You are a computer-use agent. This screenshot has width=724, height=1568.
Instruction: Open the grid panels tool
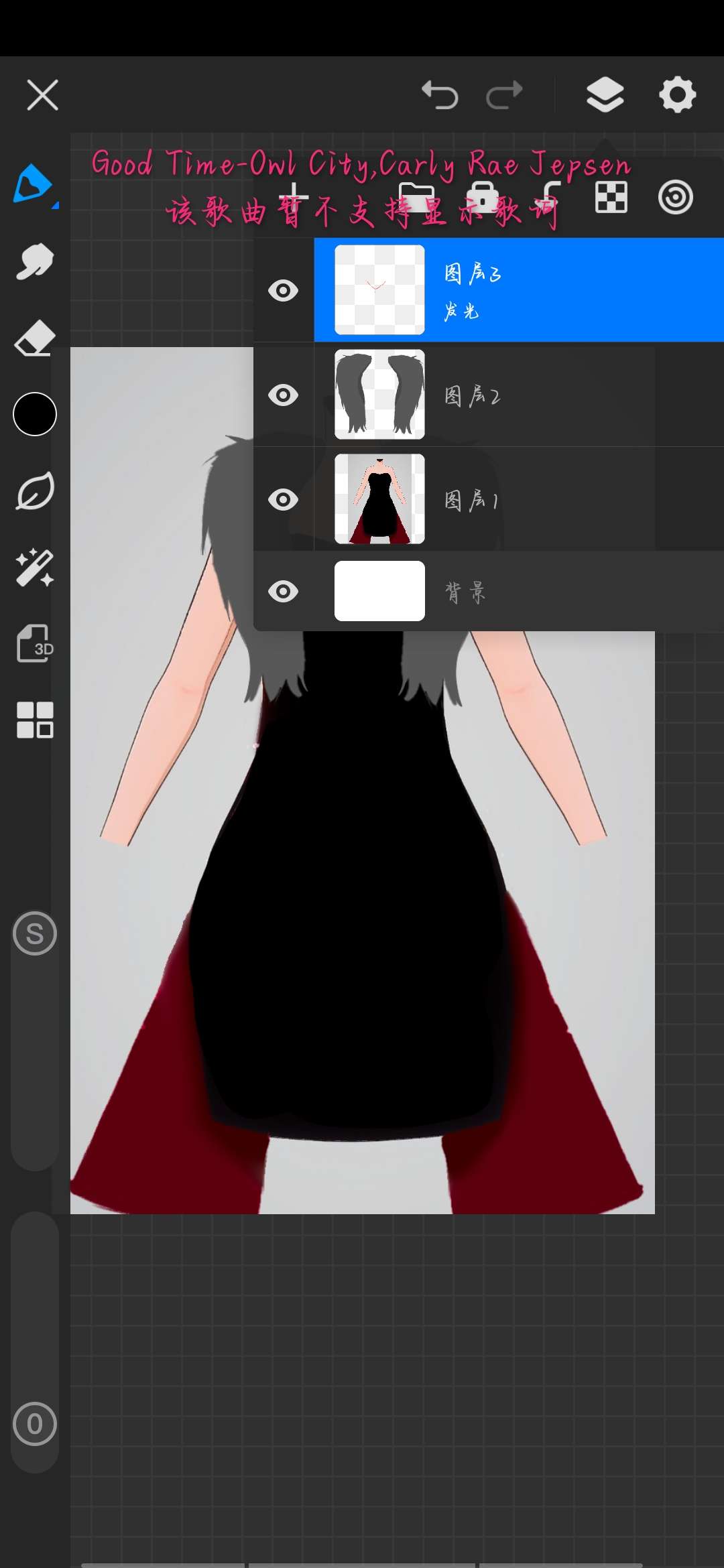35,720
